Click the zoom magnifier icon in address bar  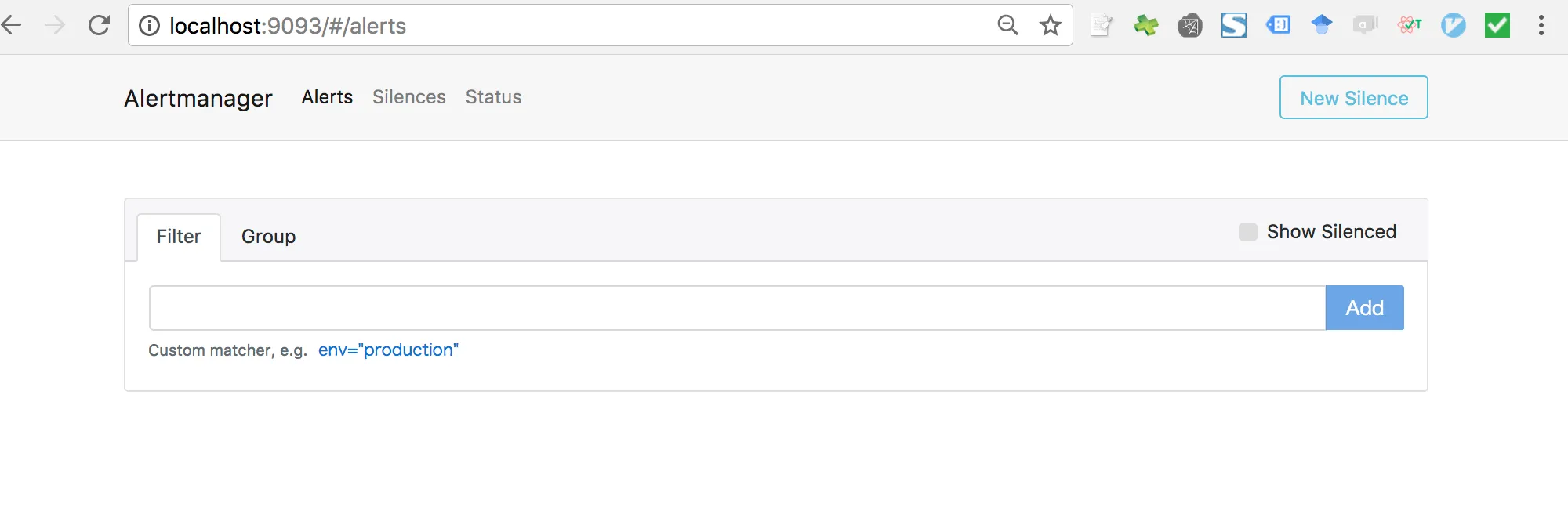click(1007, 25)
